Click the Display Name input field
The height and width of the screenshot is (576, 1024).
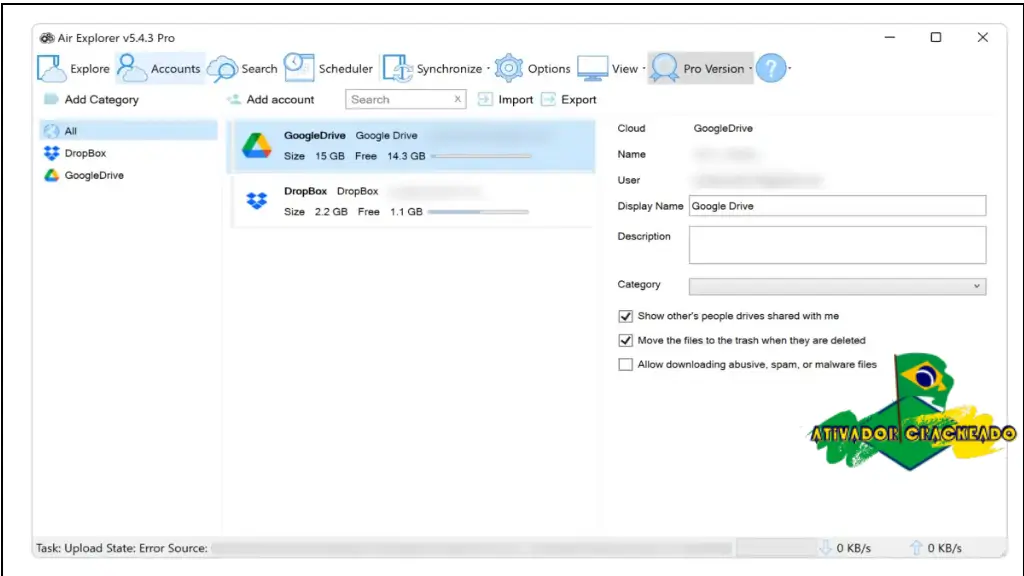point(837,206)
